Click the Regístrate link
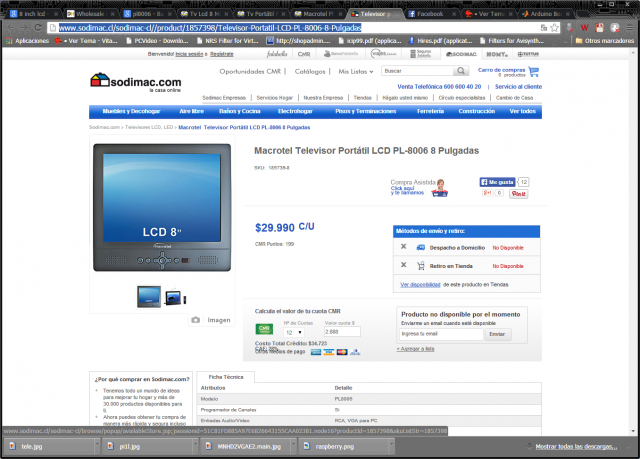 pyautogui.click(x=222, y=54)
